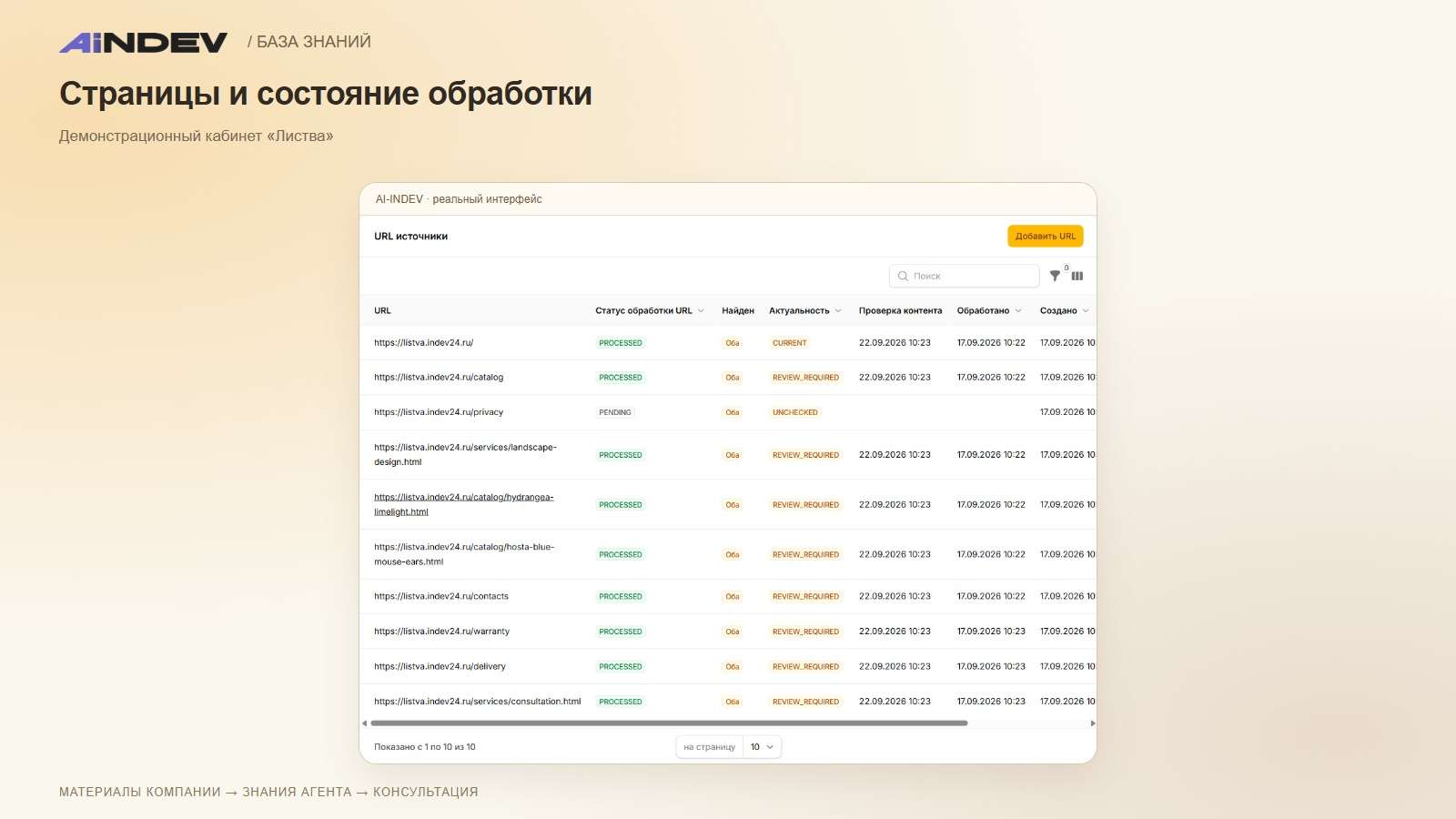Click the scrollbar right arrow
1456x819 pixels.
coord(1092,723)
